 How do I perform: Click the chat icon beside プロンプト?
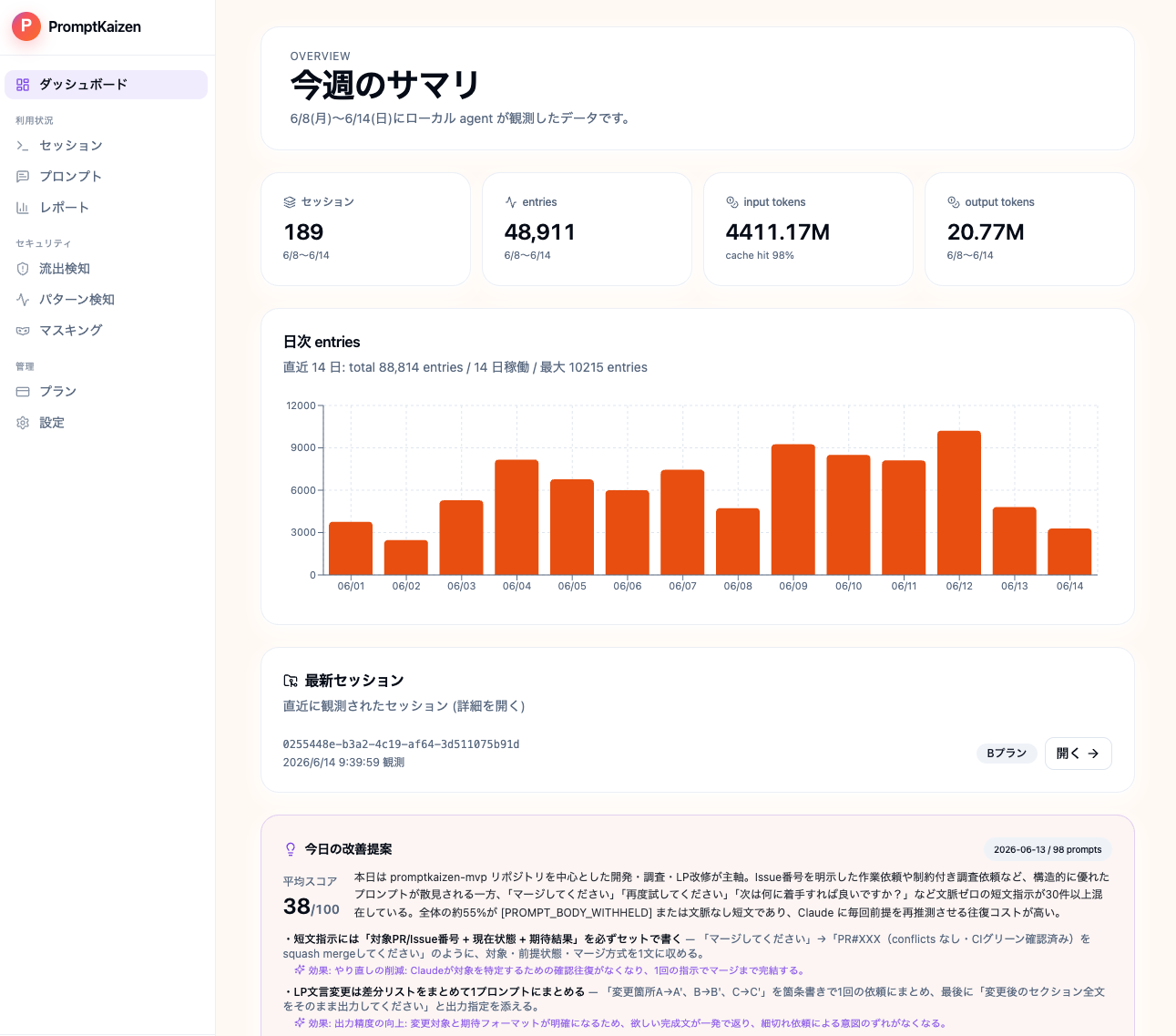[x=23, y=177]
